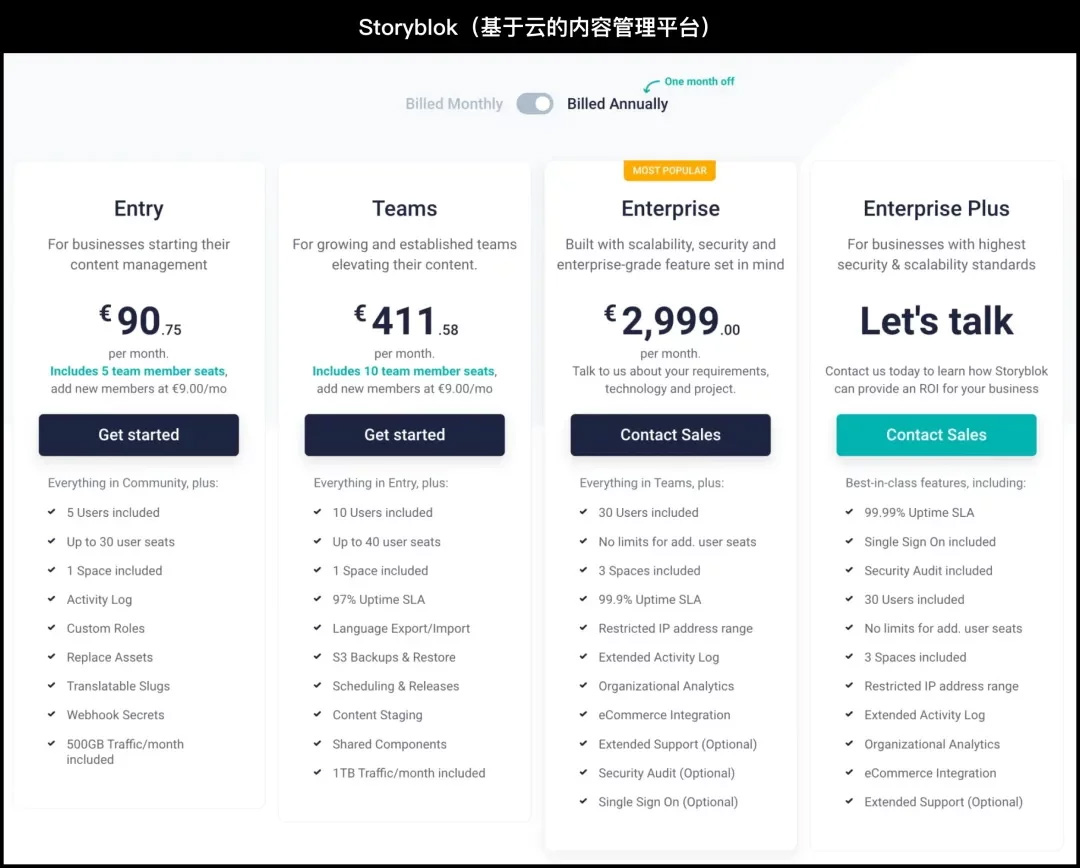Click the dark Contact Sales button under €2,999
This screenshot has width=1080, height=868.
(670, 435)
